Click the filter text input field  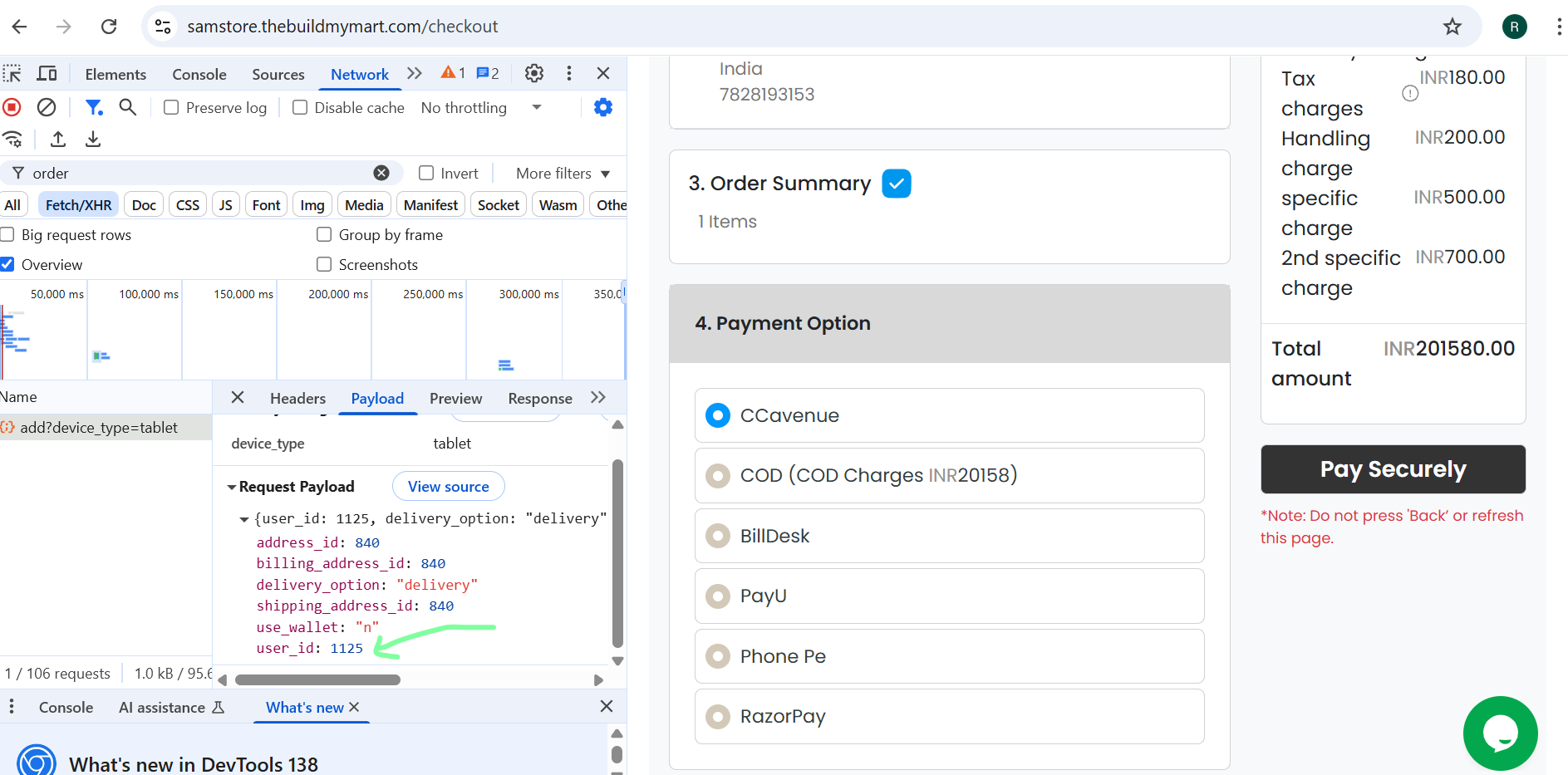click(x=199, y=173)
